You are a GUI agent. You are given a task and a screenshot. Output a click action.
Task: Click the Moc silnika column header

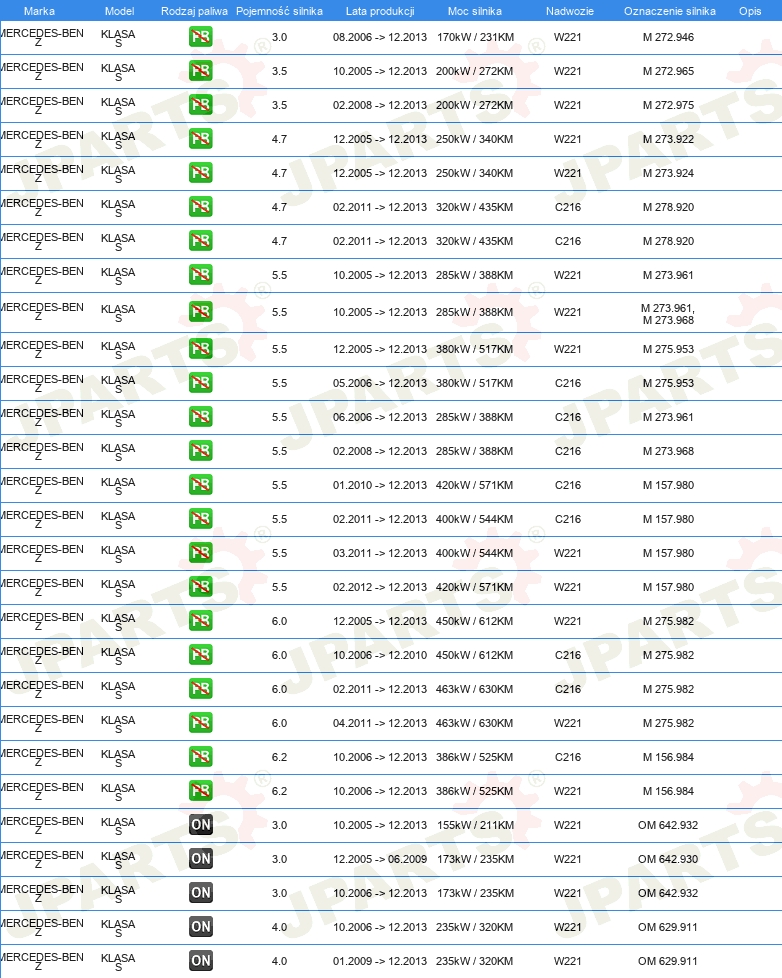tap(475, 11)
